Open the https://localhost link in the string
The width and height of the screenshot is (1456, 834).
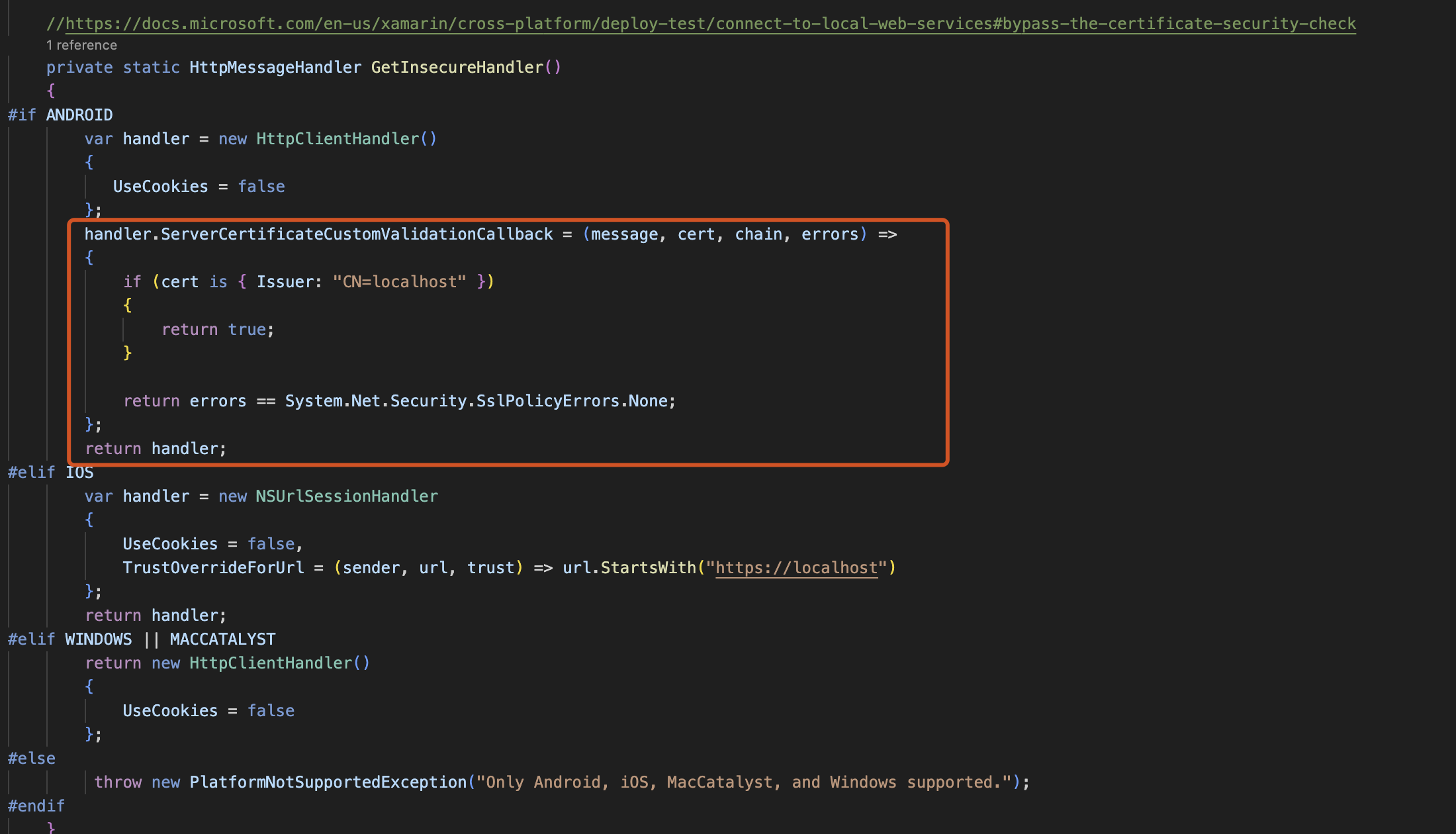pyautogui.click(x=796, y=568)
